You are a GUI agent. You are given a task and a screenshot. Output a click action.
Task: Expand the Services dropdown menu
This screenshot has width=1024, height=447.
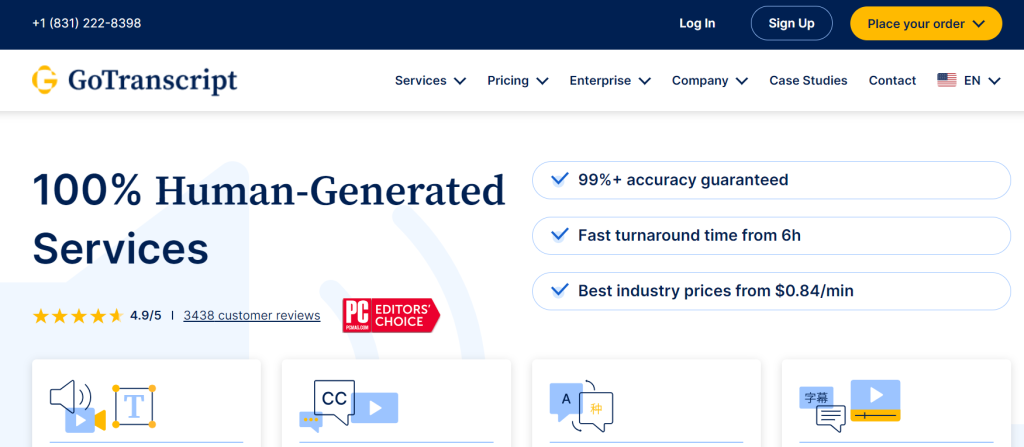(430, 81)
